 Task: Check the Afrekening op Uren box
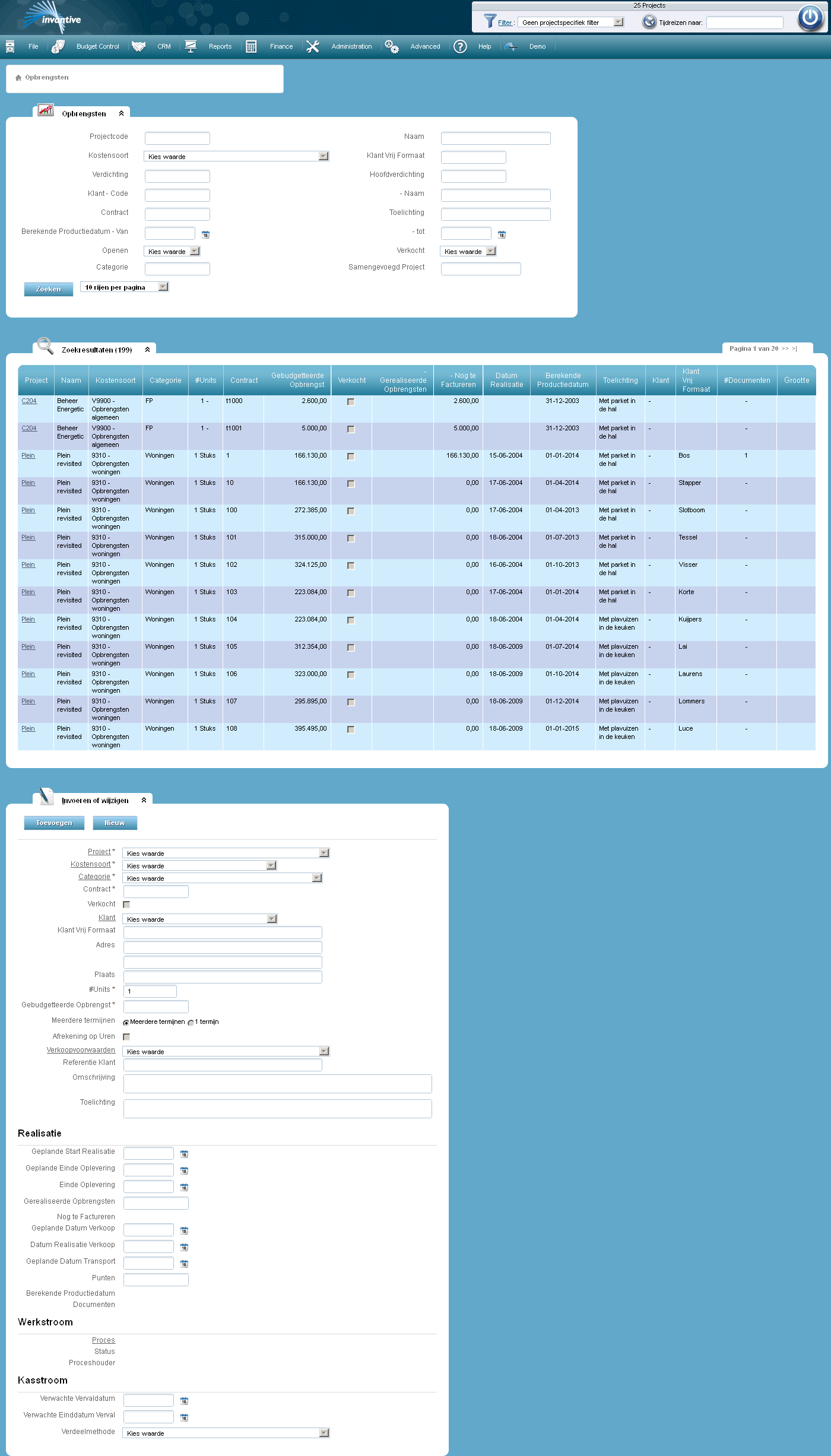click(126, 1037)
